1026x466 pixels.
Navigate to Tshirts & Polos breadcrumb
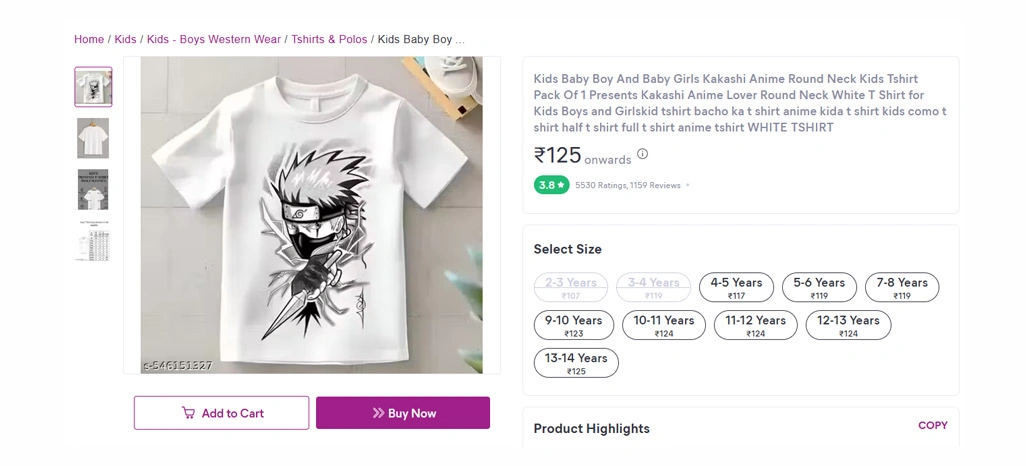pyautogui.click(x=329, y=39)
